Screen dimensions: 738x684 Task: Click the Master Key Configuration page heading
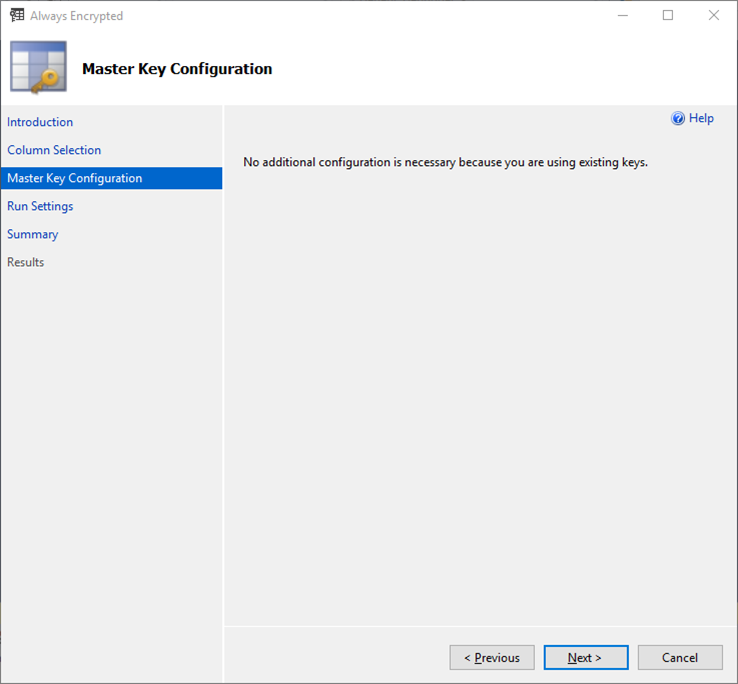coord(177,69)
